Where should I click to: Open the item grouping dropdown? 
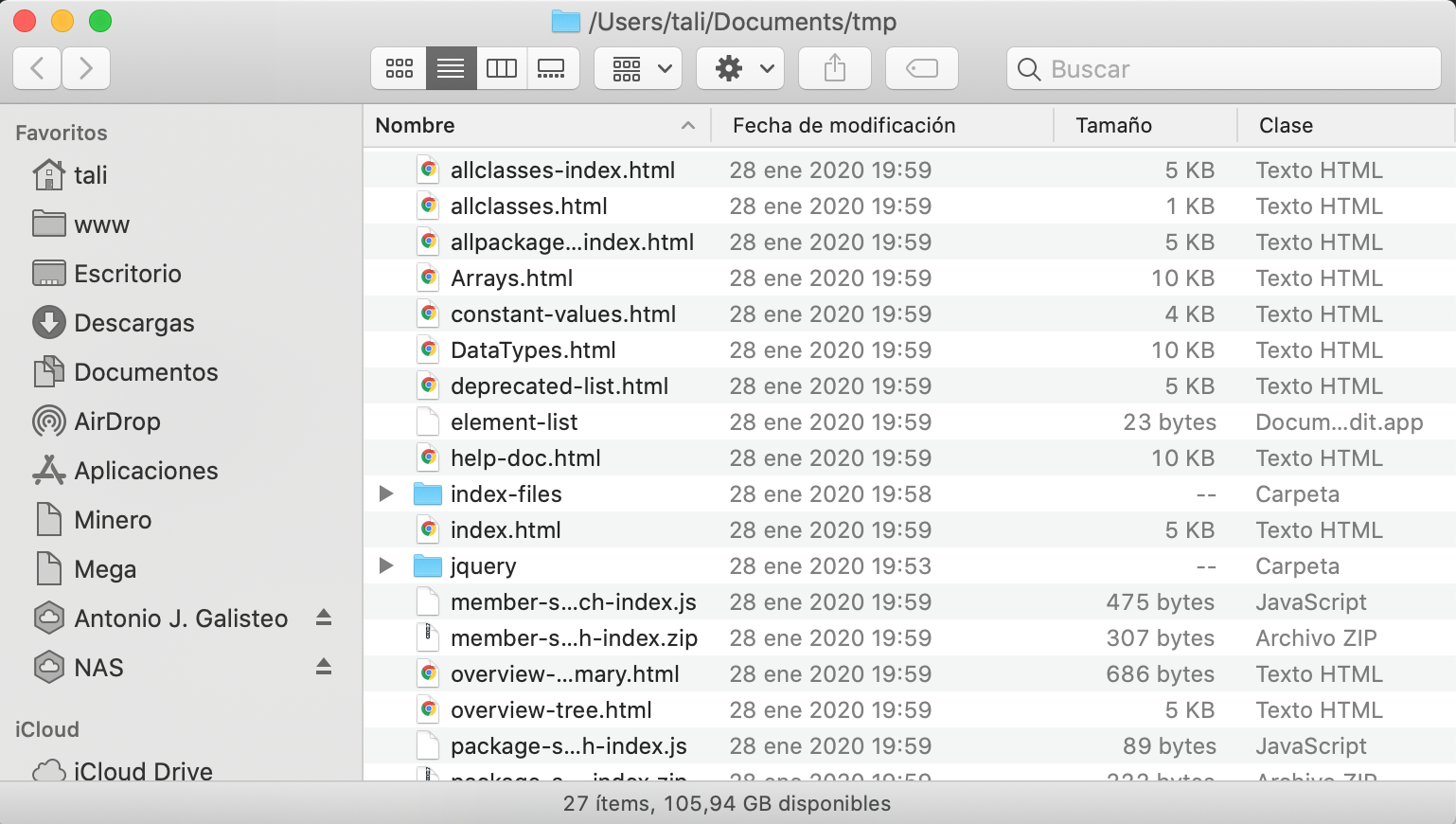click(x=637, y=67)
